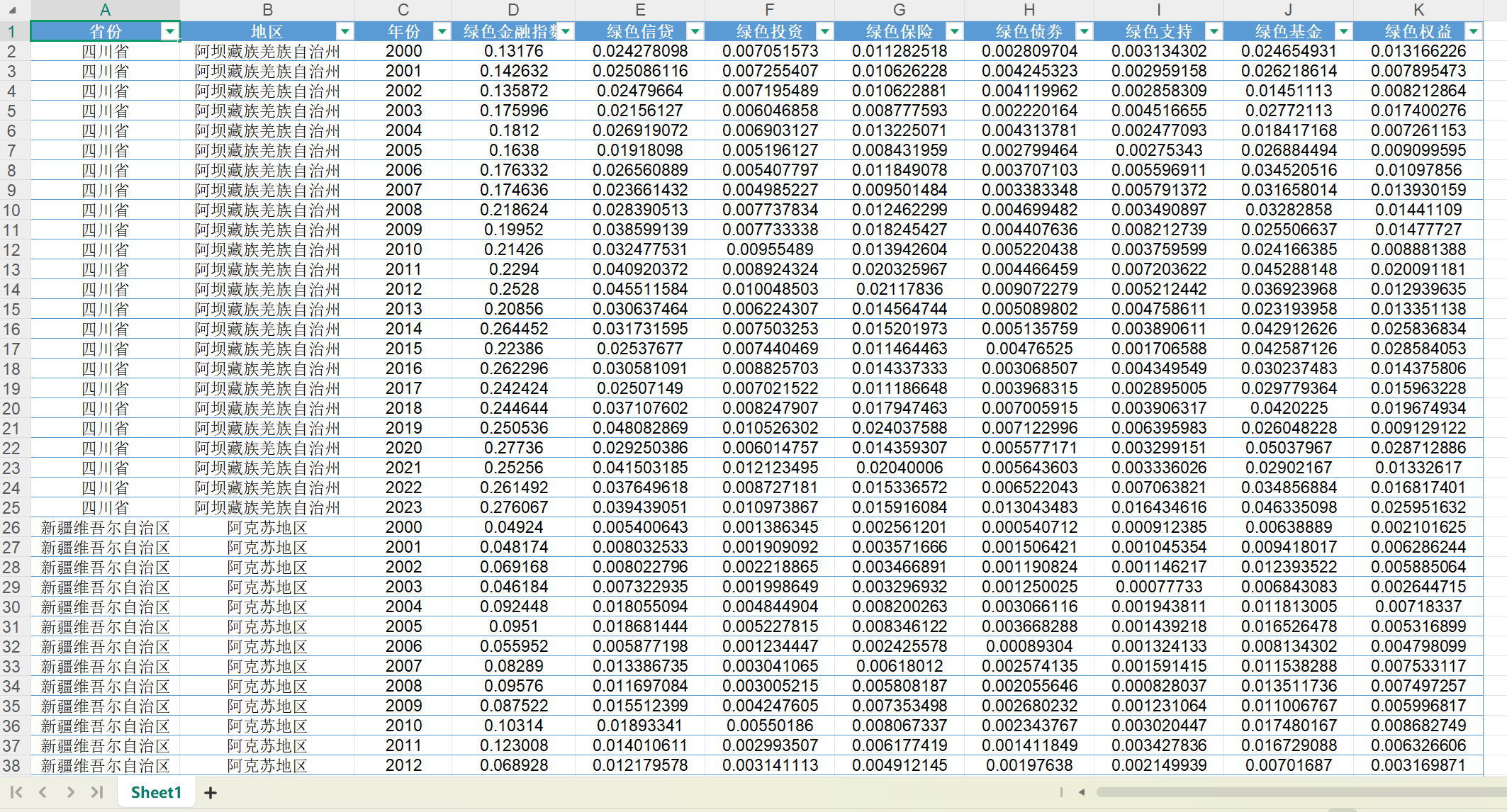Click the next sheet arrow
Image resolution: width=1507 pixels, height=812 pixels.
pyautogui.click(x=70, y=792)
